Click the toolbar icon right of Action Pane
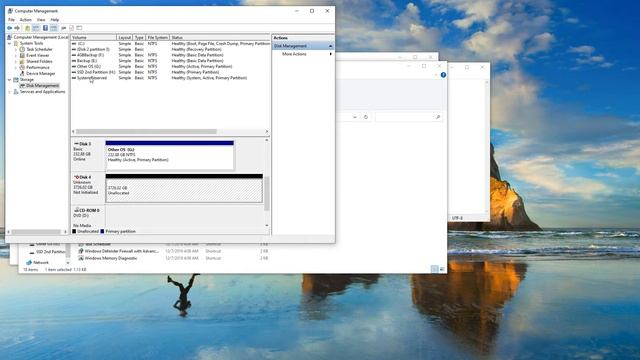This screenshot has height=360, width=640. click(63, 28)
